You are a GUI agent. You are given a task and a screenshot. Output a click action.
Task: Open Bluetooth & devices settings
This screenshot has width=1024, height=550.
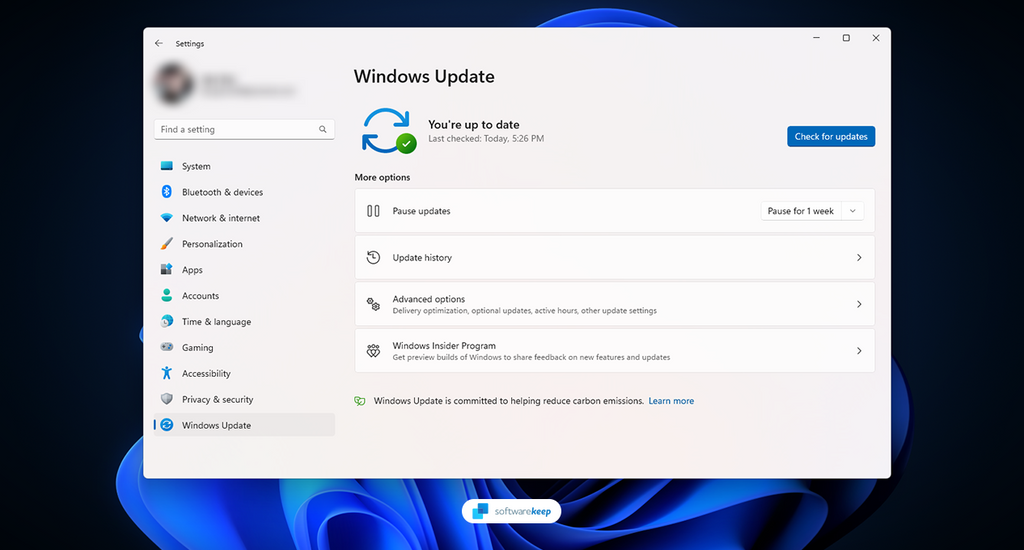coord(244,192)
